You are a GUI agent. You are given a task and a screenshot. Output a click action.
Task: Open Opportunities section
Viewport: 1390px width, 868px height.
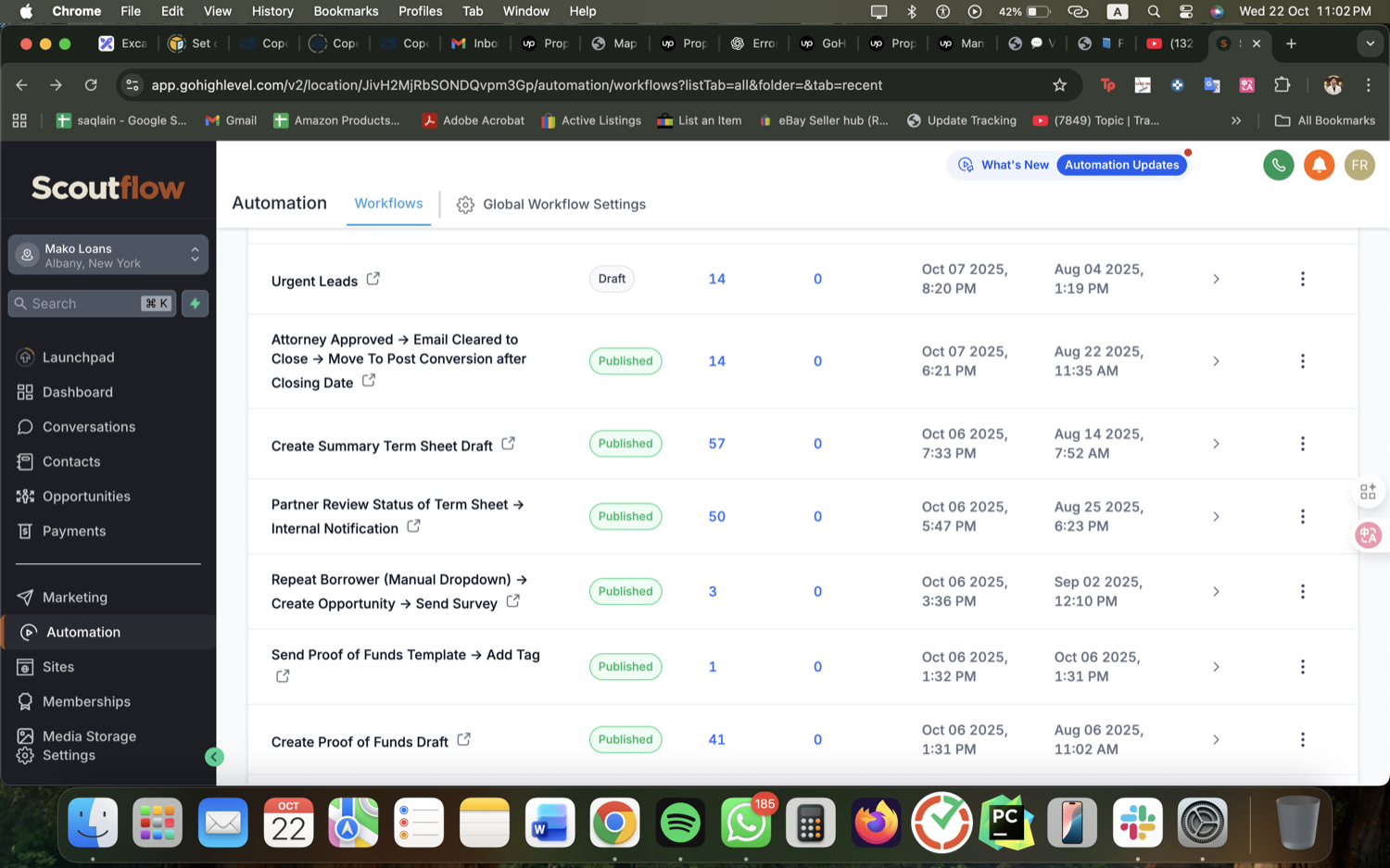point(73,497)
